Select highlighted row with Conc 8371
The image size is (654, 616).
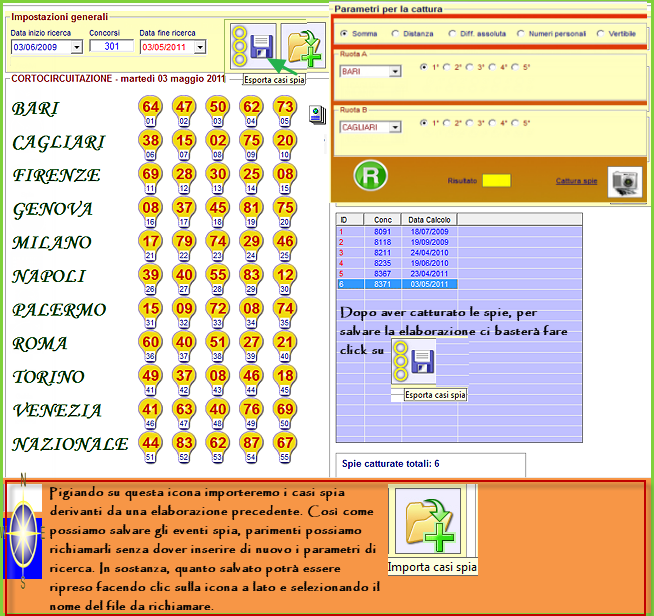397,284
